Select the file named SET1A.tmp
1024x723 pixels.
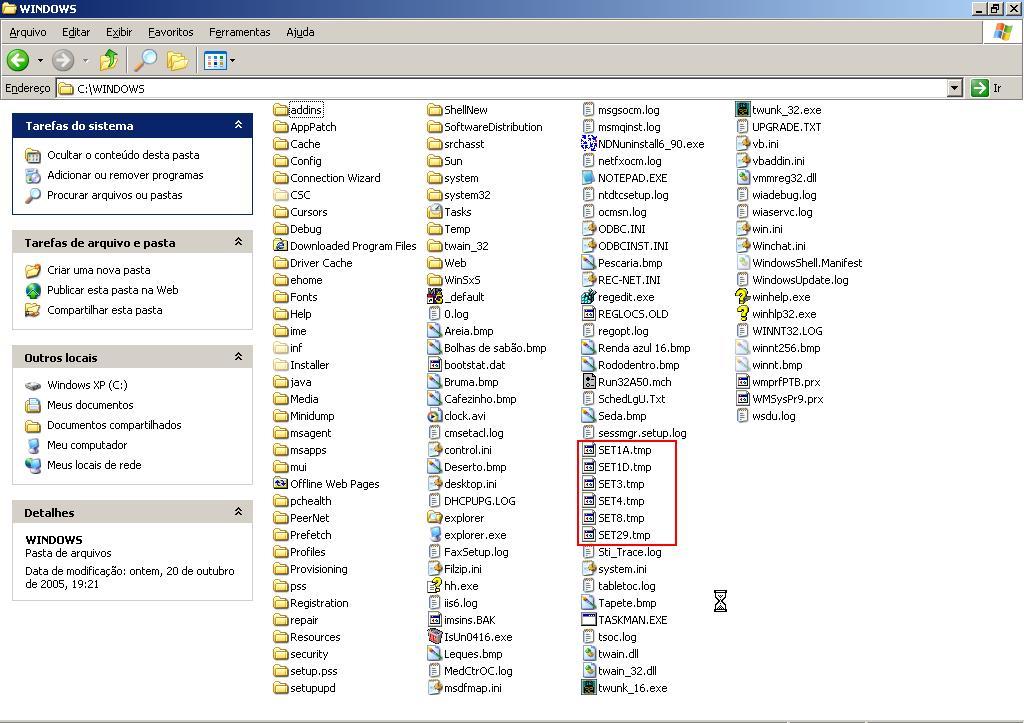click(x=624, y=450)
